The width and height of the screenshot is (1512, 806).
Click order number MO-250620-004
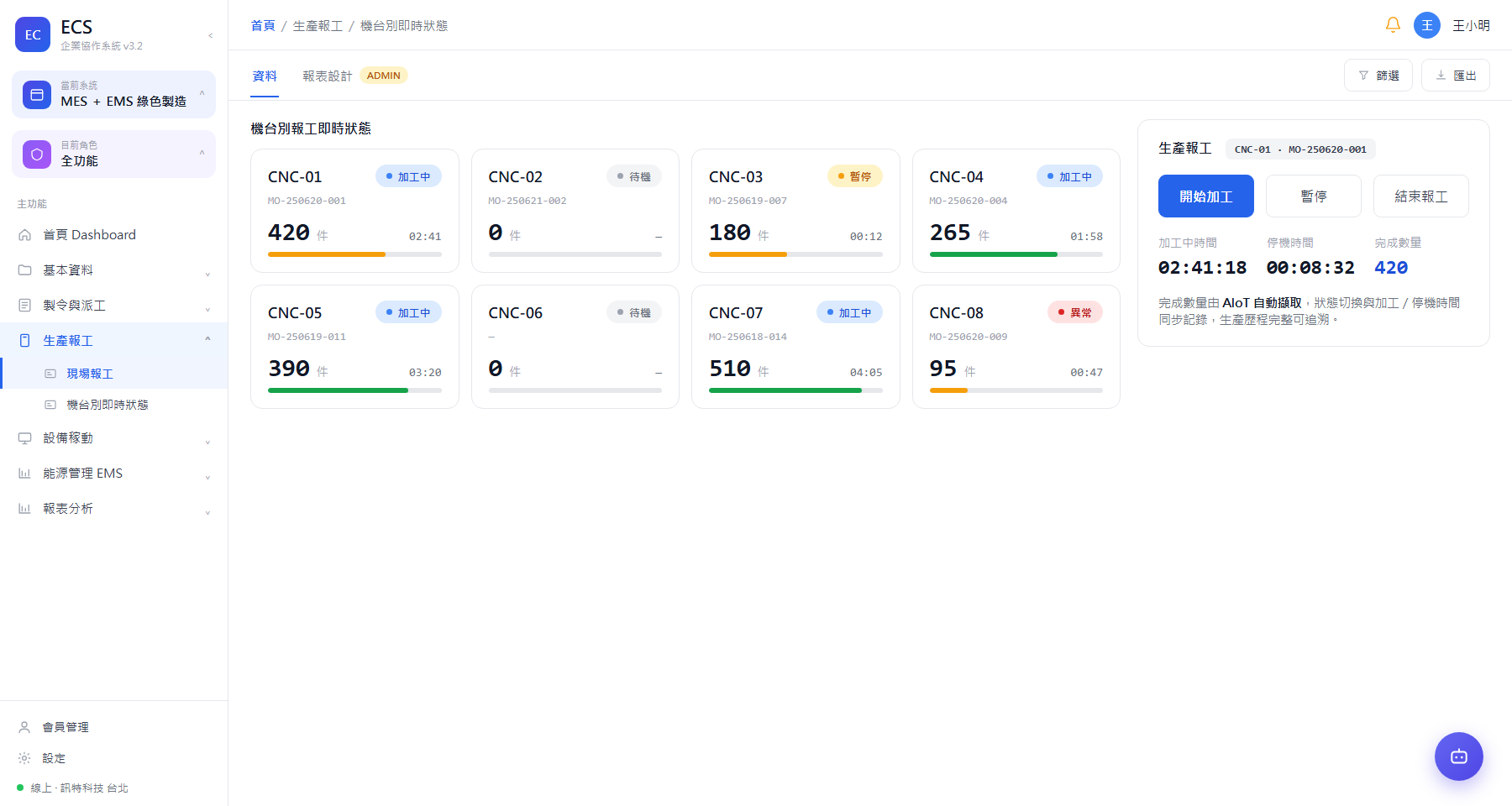point(969,201)
